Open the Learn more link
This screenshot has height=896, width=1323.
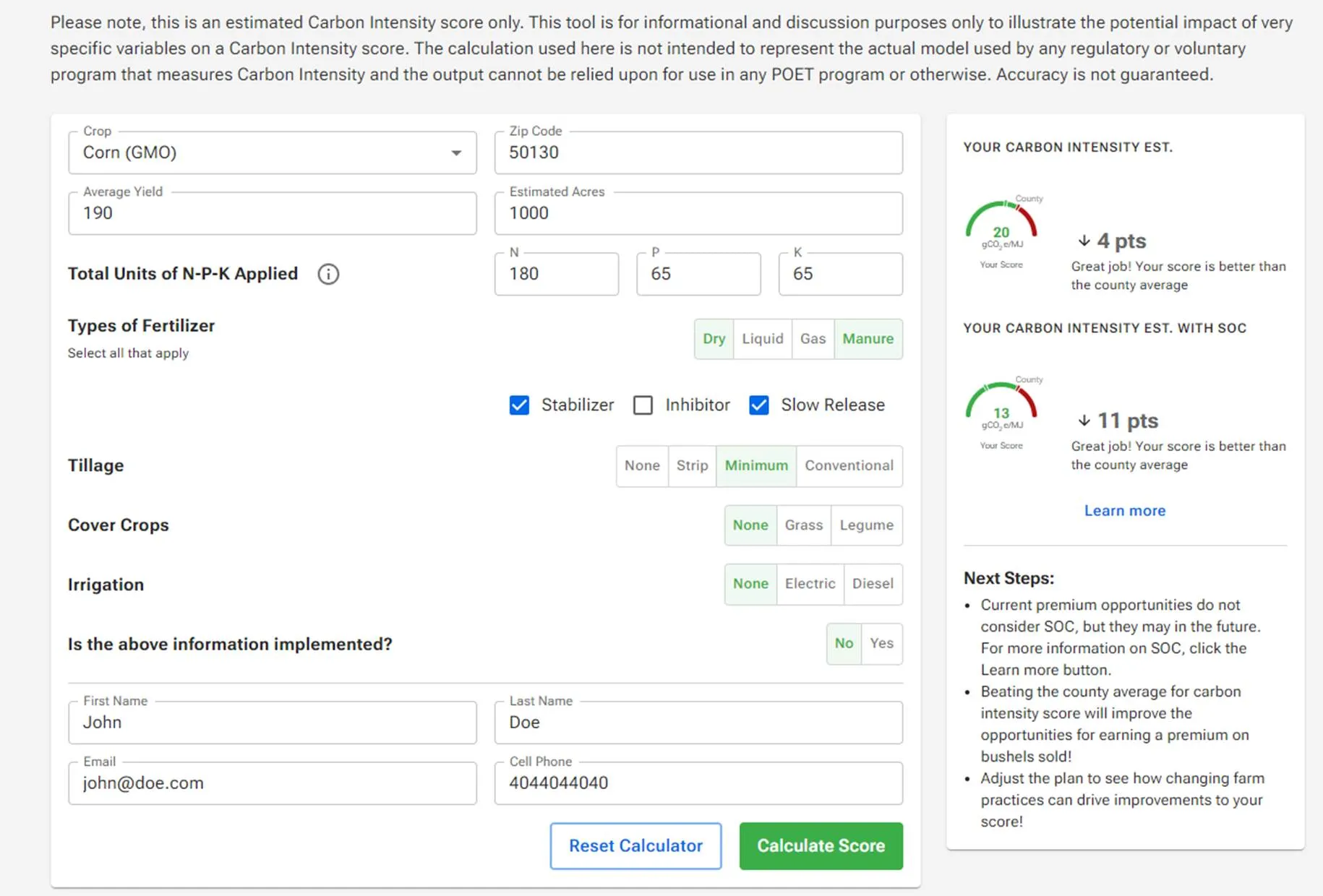[1125, 511]
